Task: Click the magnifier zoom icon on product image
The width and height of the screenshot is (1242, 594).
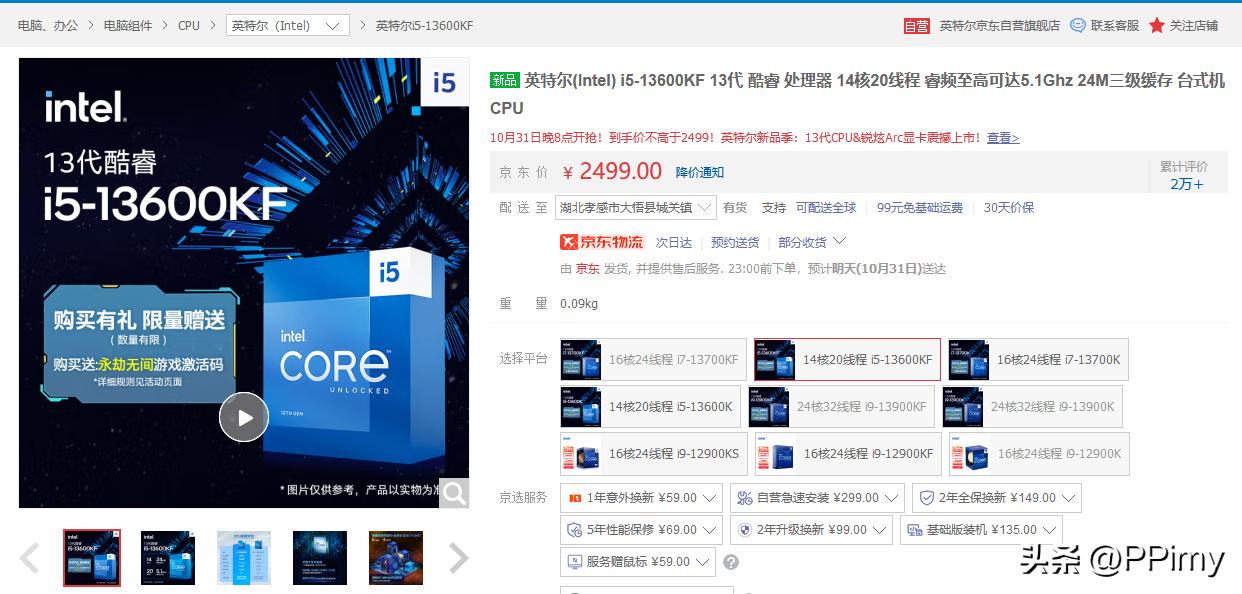Action: [x=454, y=493]
